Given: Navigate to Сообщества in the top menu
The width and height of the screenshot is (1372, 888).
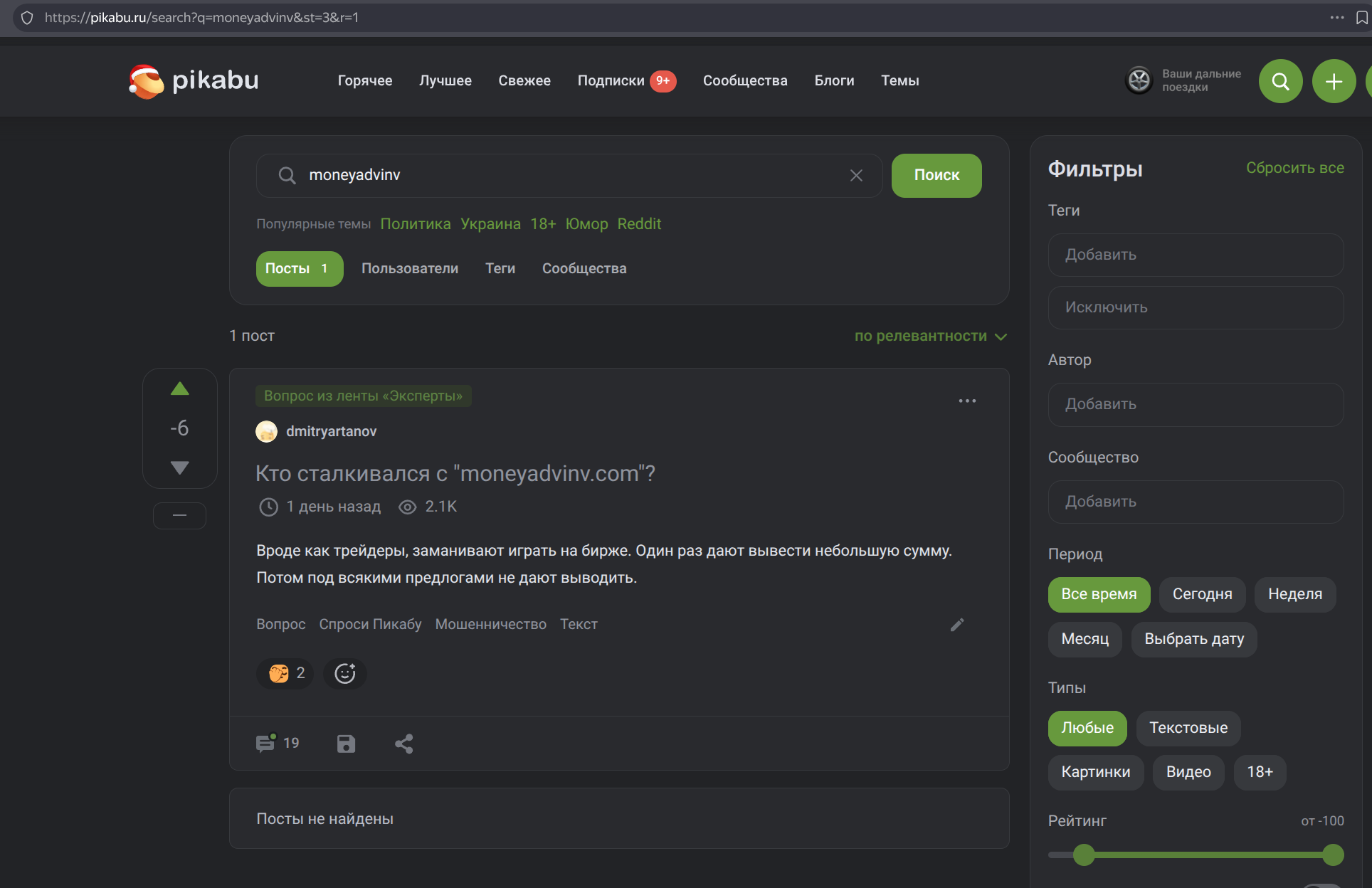Looking at the screenshot, I should (x=745, y=81).
